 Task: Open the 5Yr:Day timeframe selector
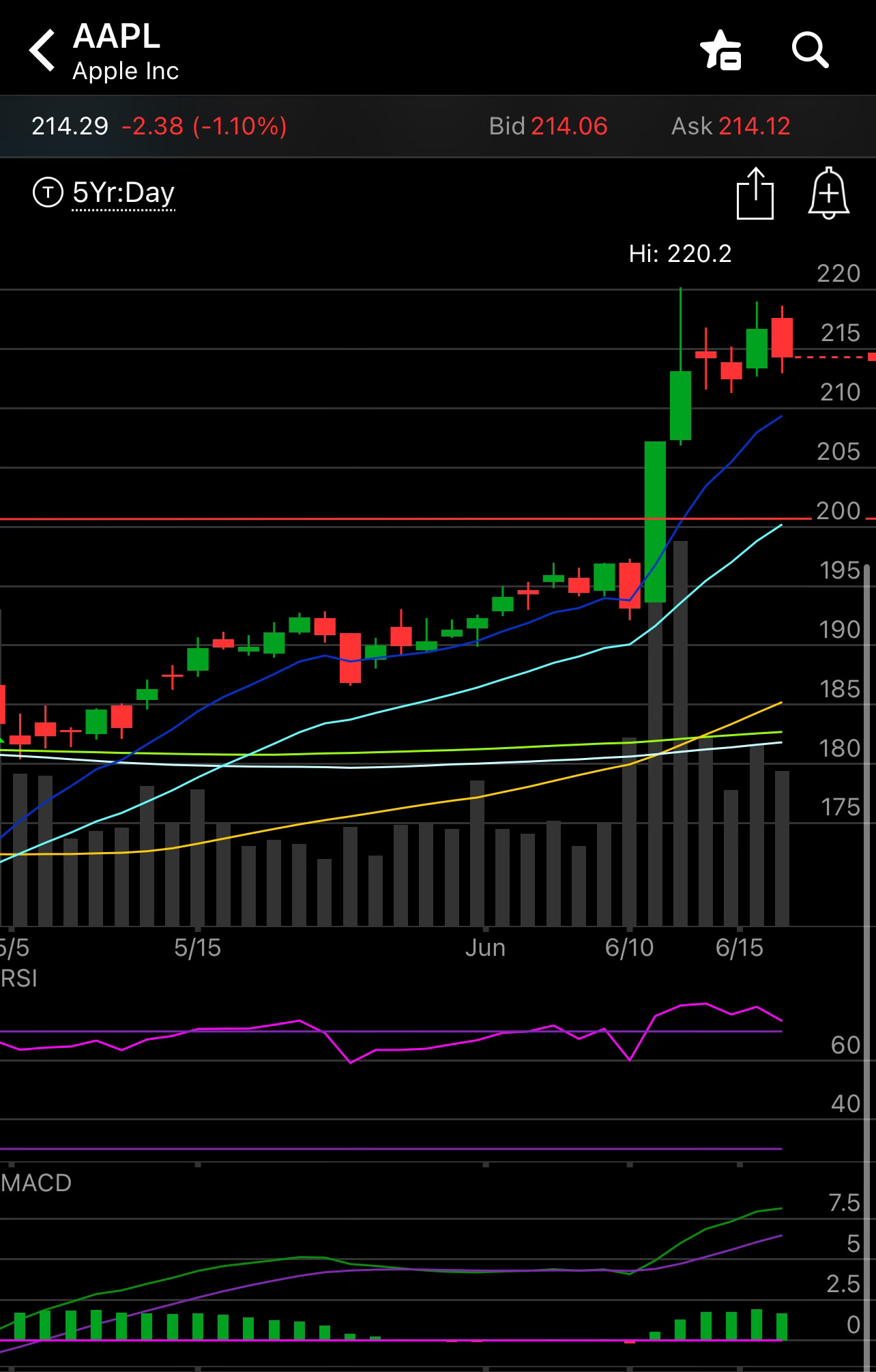tap(123, 193)
